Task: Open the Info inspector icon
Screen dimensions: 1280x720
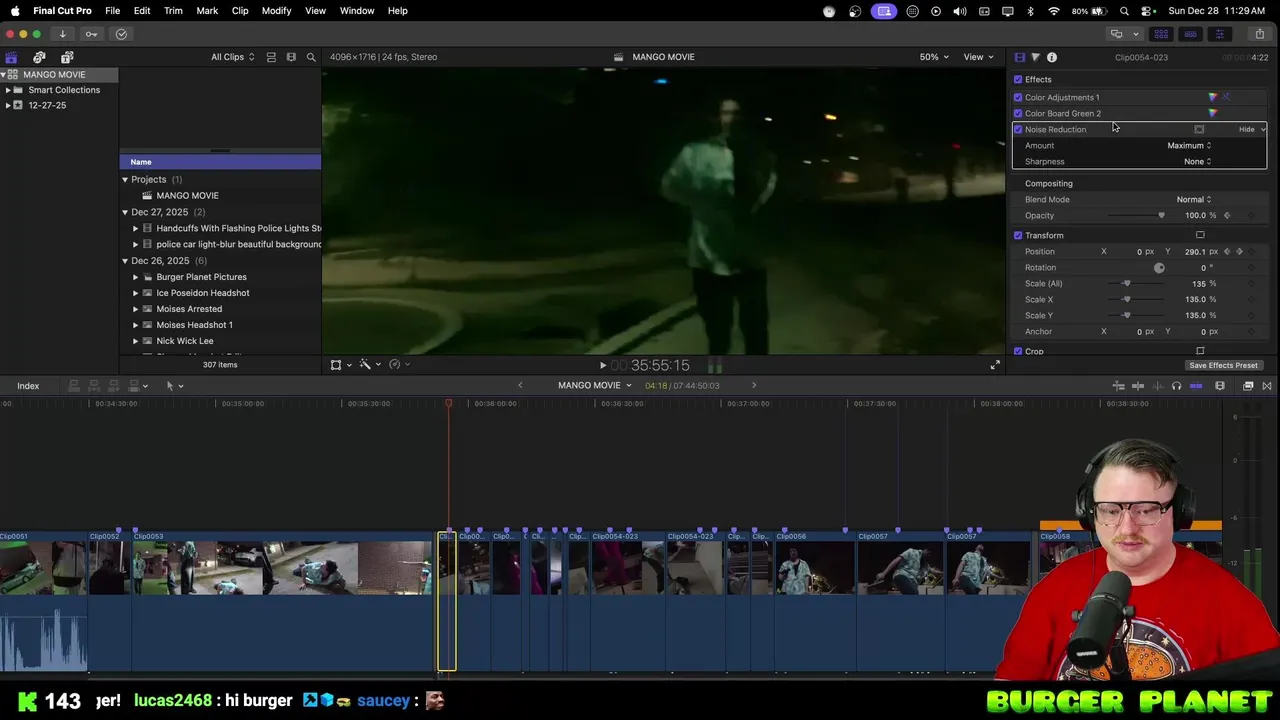Action: click(1052, 57)
